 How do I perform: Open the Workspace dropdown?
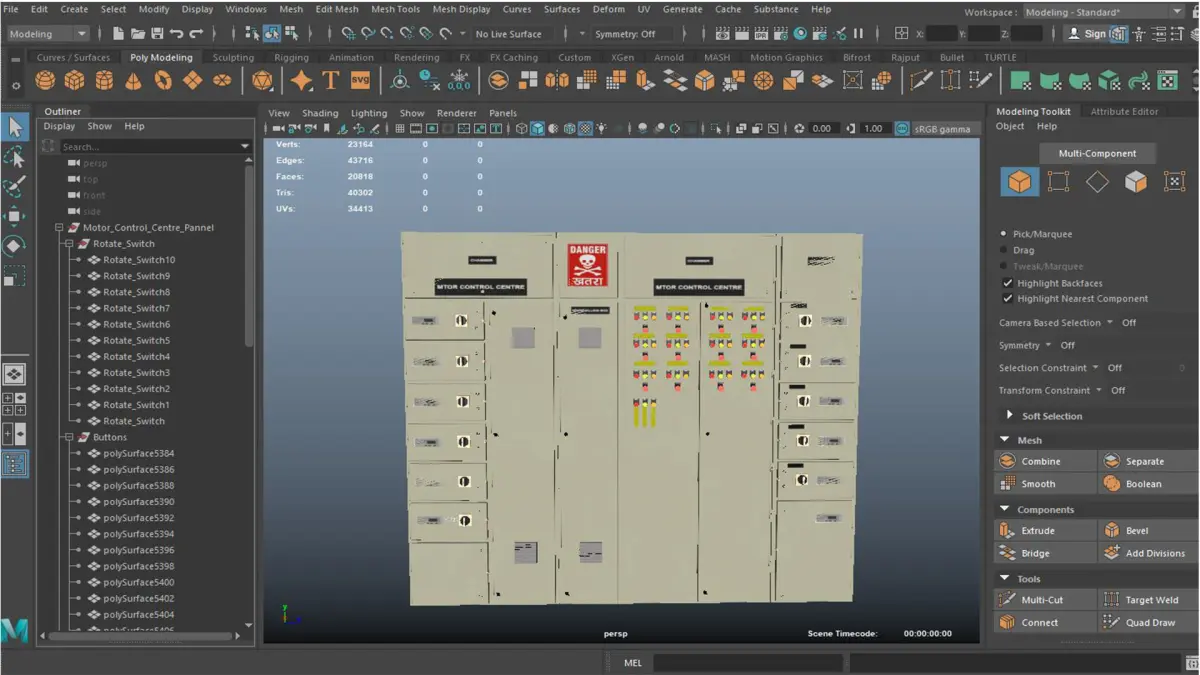point(1103,12)
